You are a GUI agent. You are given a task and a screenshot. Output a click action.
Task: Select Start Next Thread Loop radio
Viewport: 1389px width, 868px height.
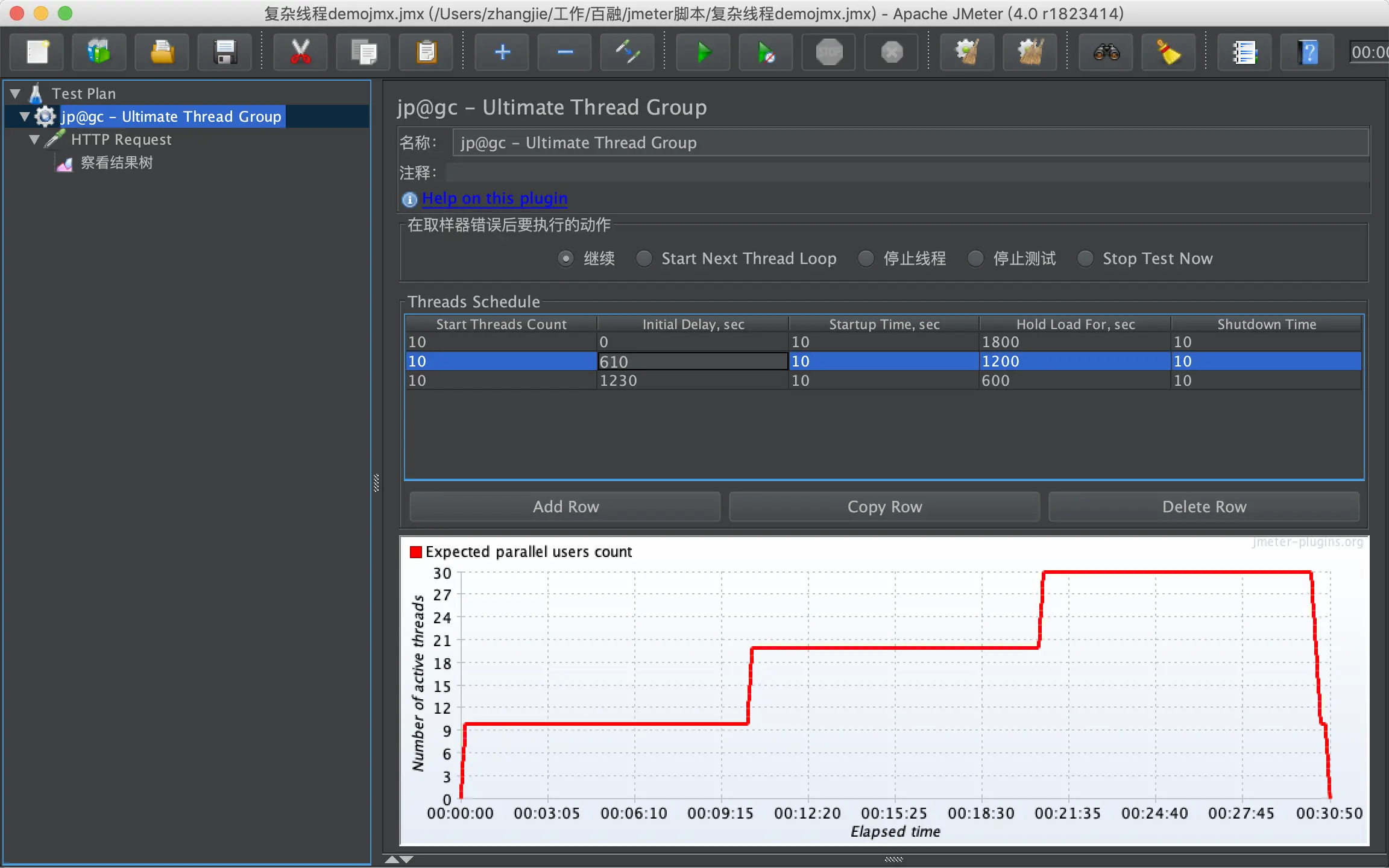tap(644, 259)
